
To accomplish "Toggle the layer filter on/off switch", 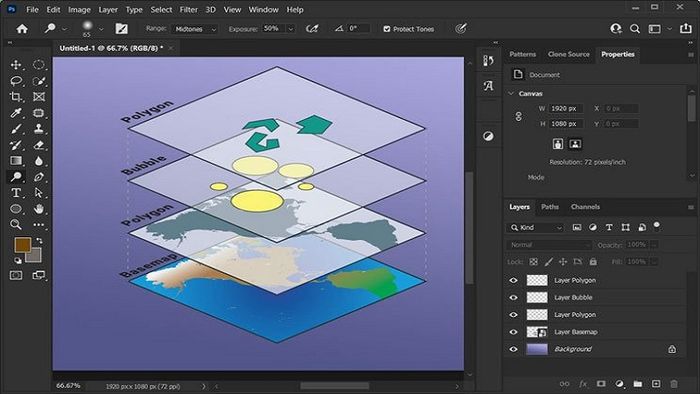I will (657, 226).
